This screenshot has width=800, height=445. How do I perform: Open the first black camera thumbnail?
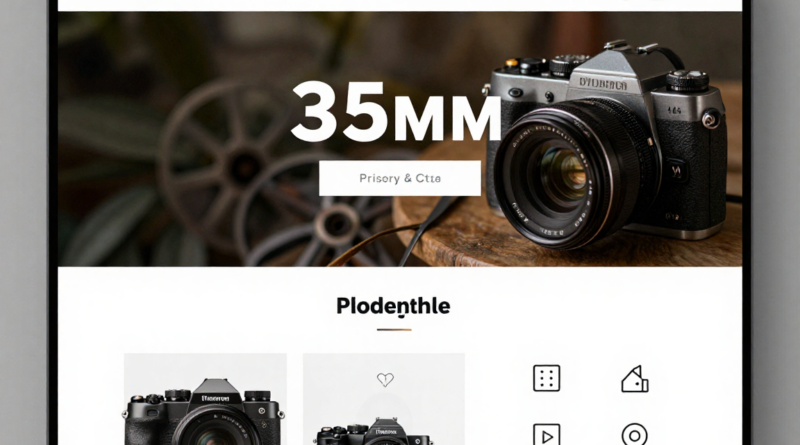click(205, 399)
